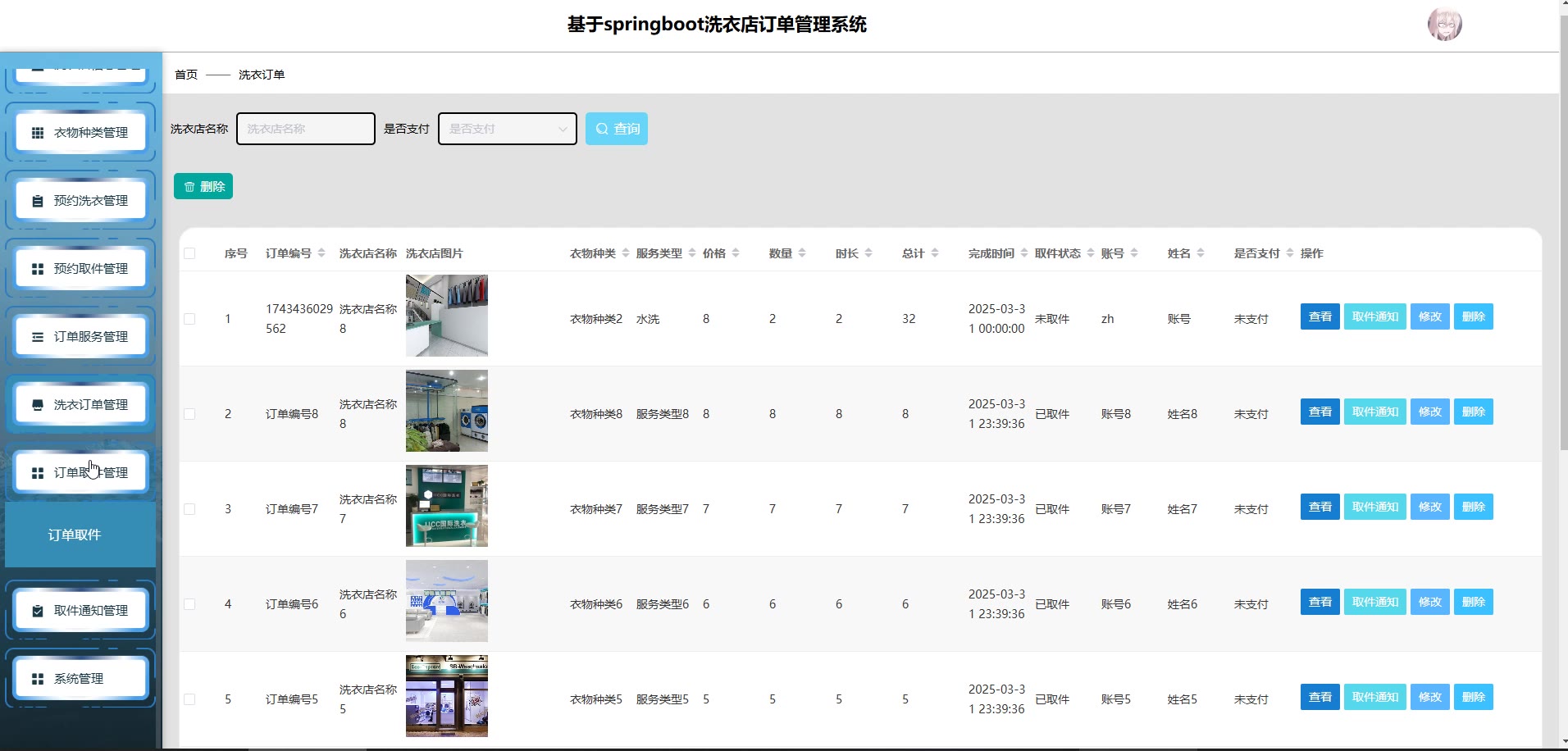Click the laundry shop image in row 2
The image size is (1568, 751).
click(447, 411)
